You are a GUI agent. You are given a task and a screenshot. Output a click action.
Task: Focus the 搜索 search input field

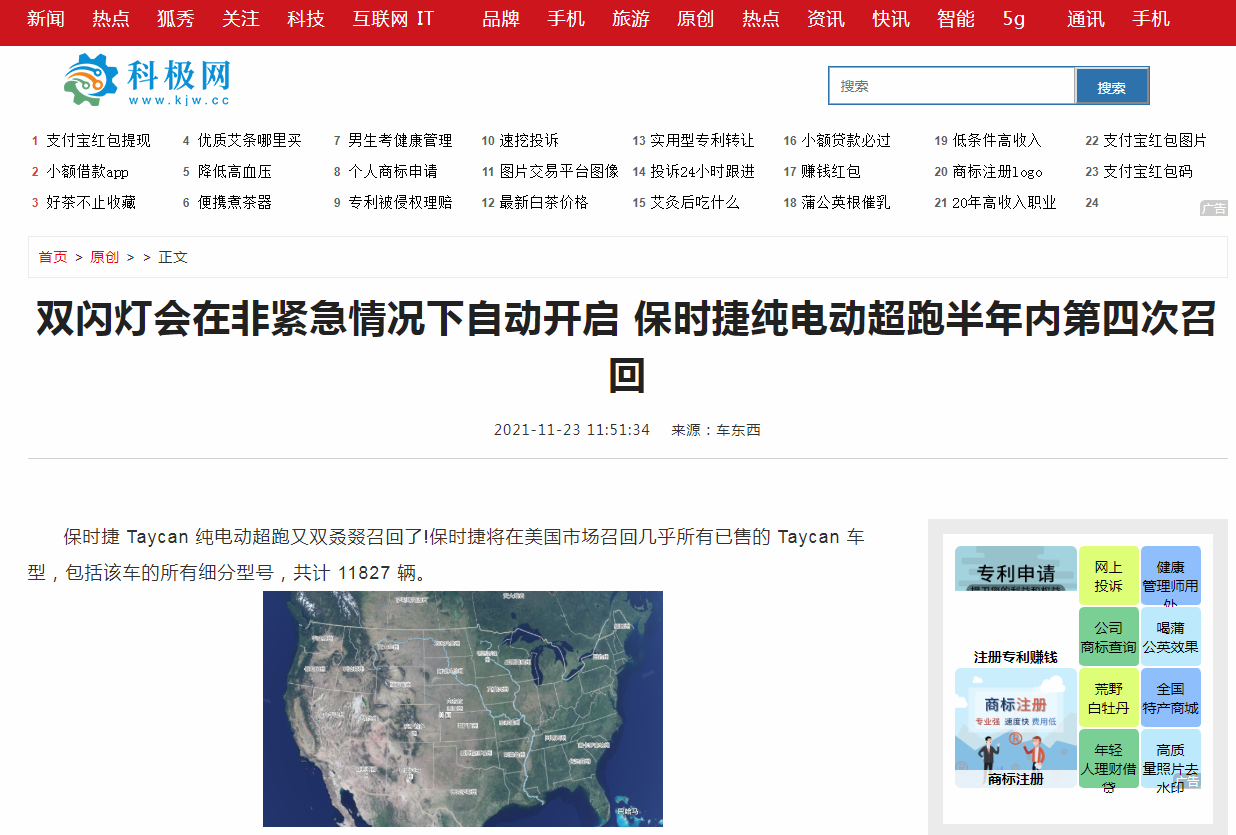point(952,86)
